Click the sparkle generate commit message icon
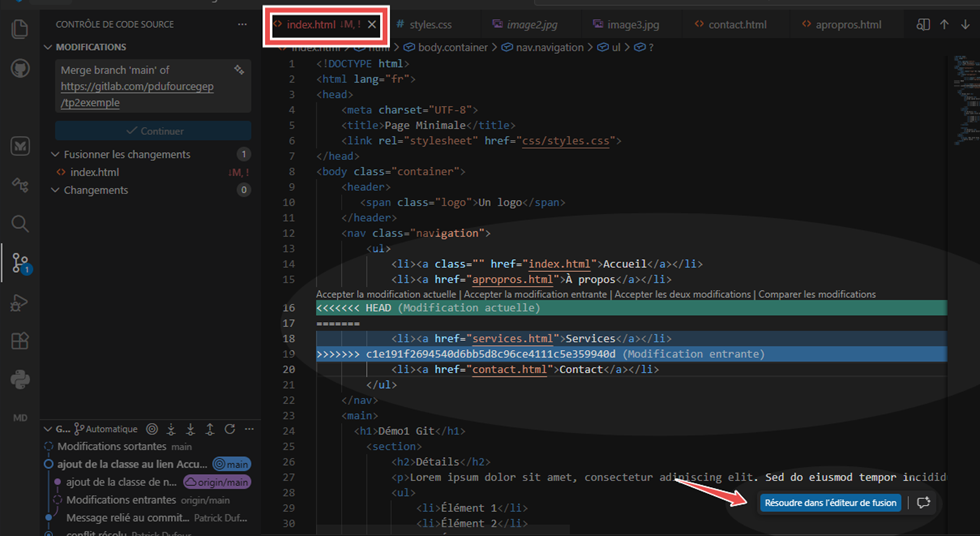Image resolution: width=980 pixels, height=536 pixels. [239, 70]
